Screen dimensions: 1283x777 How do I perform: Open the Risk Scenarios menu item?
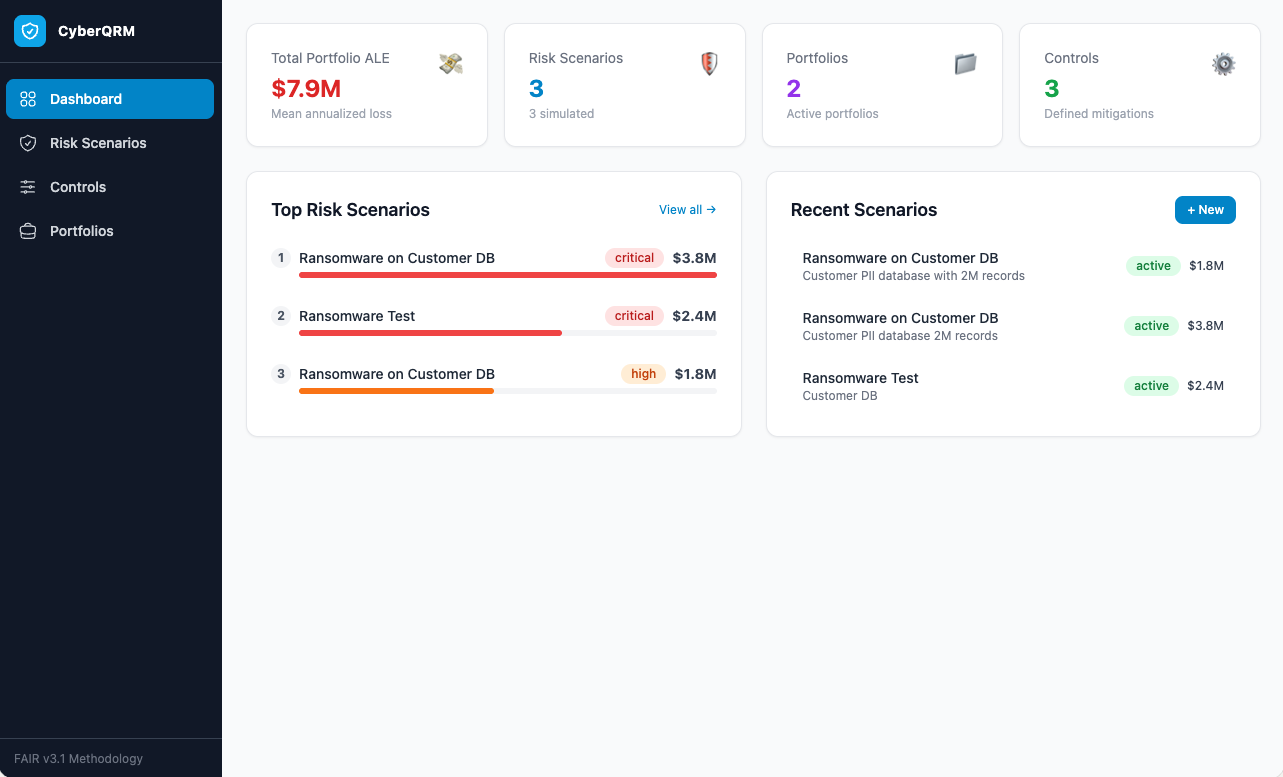(98, 143)
